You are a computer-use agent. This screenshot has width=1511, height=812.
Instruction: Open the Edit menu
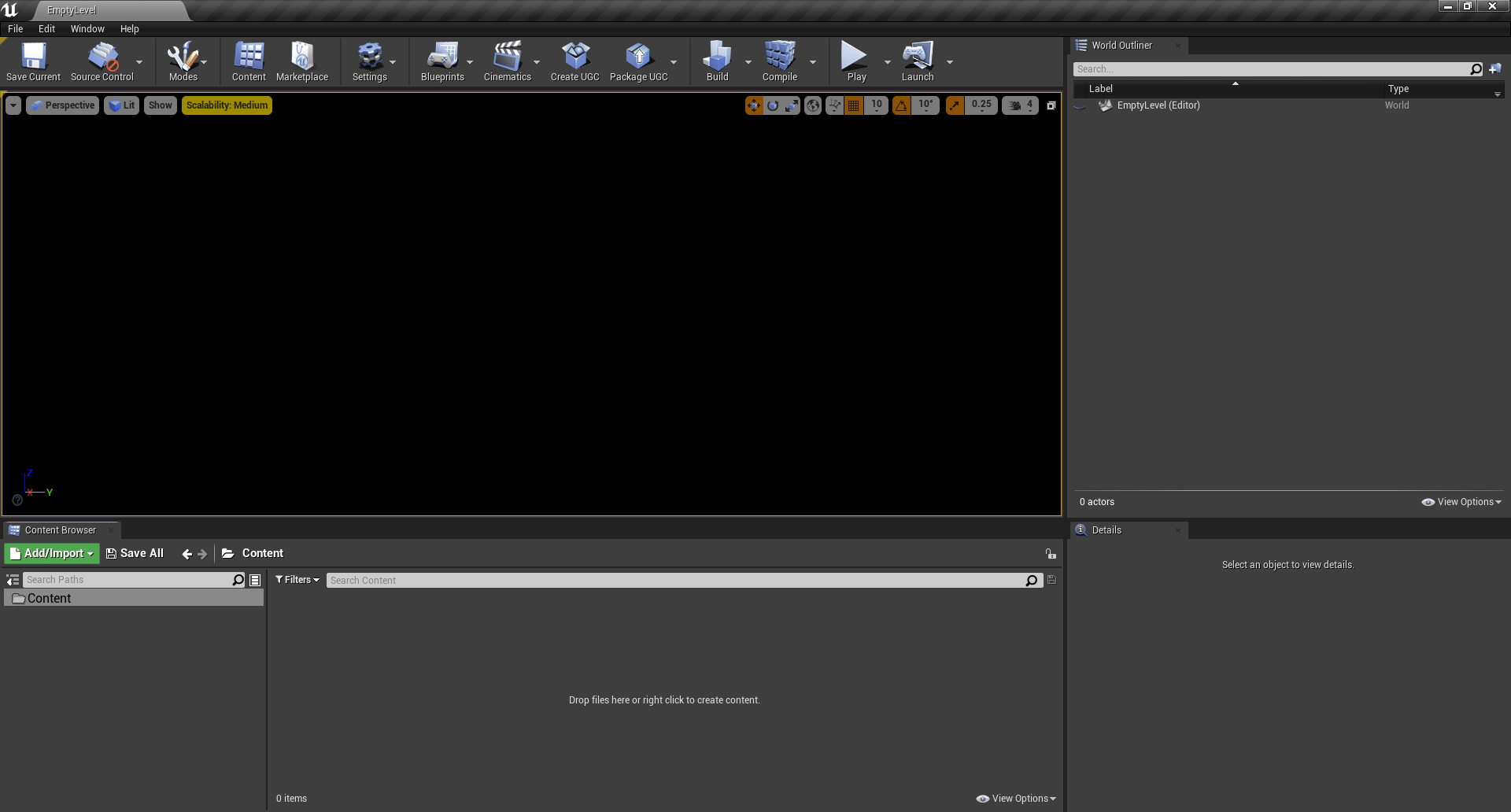click(47, 29)
